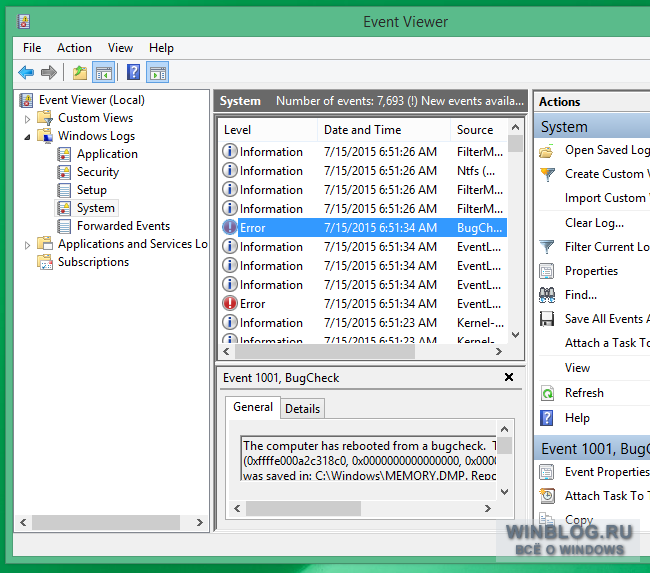
Task: Select the Security log
Action: pyautogui.click(x=98, y=172)
